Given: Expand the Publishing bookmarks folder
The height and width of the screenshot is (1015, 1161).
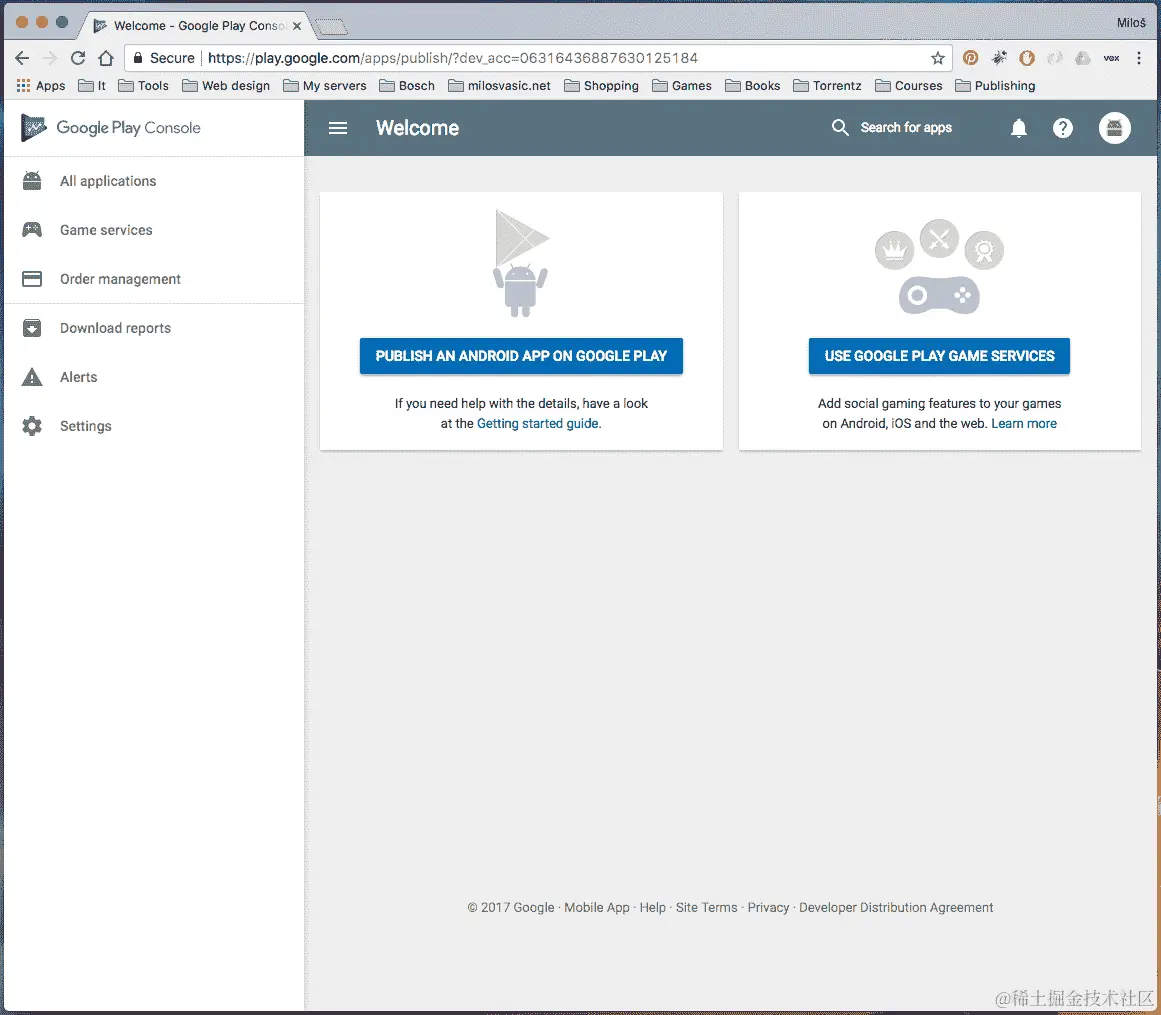Looking at the screenshot, I should click(995, 86).
